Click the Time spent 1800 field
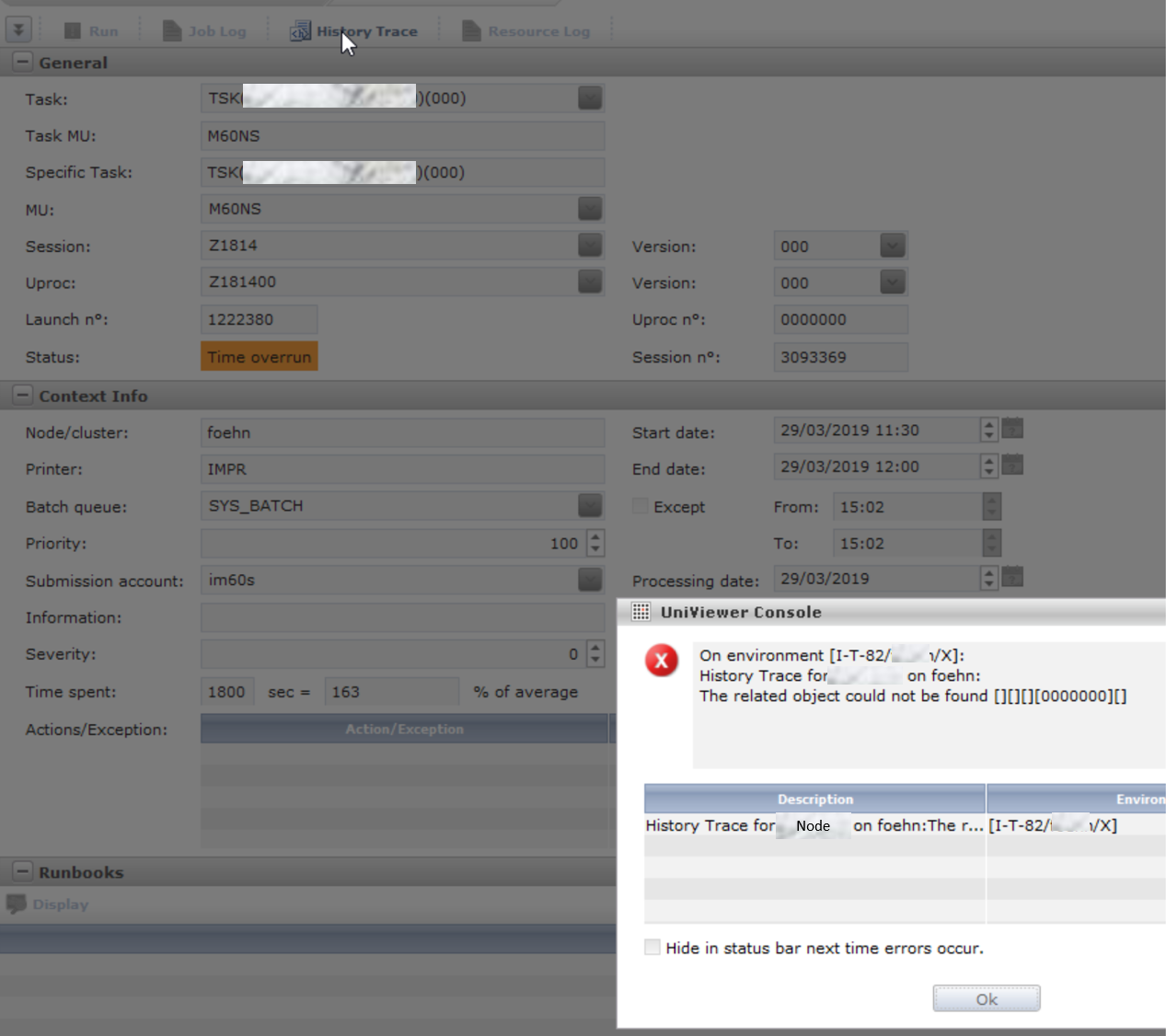Screen dimensions: 1166x1036 pos(227,692)
